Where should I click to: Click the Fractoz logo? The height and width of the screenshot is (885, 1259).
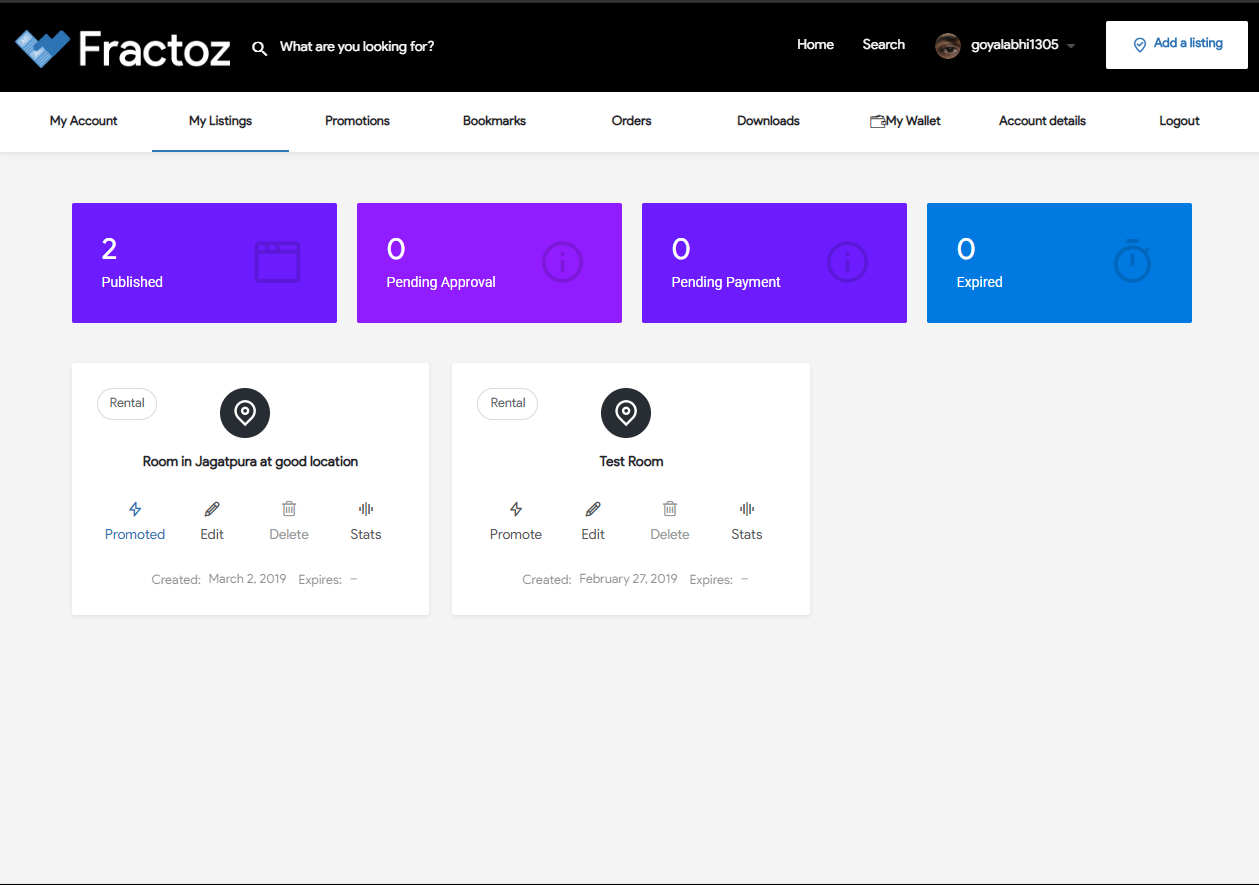tap(120, 46)
